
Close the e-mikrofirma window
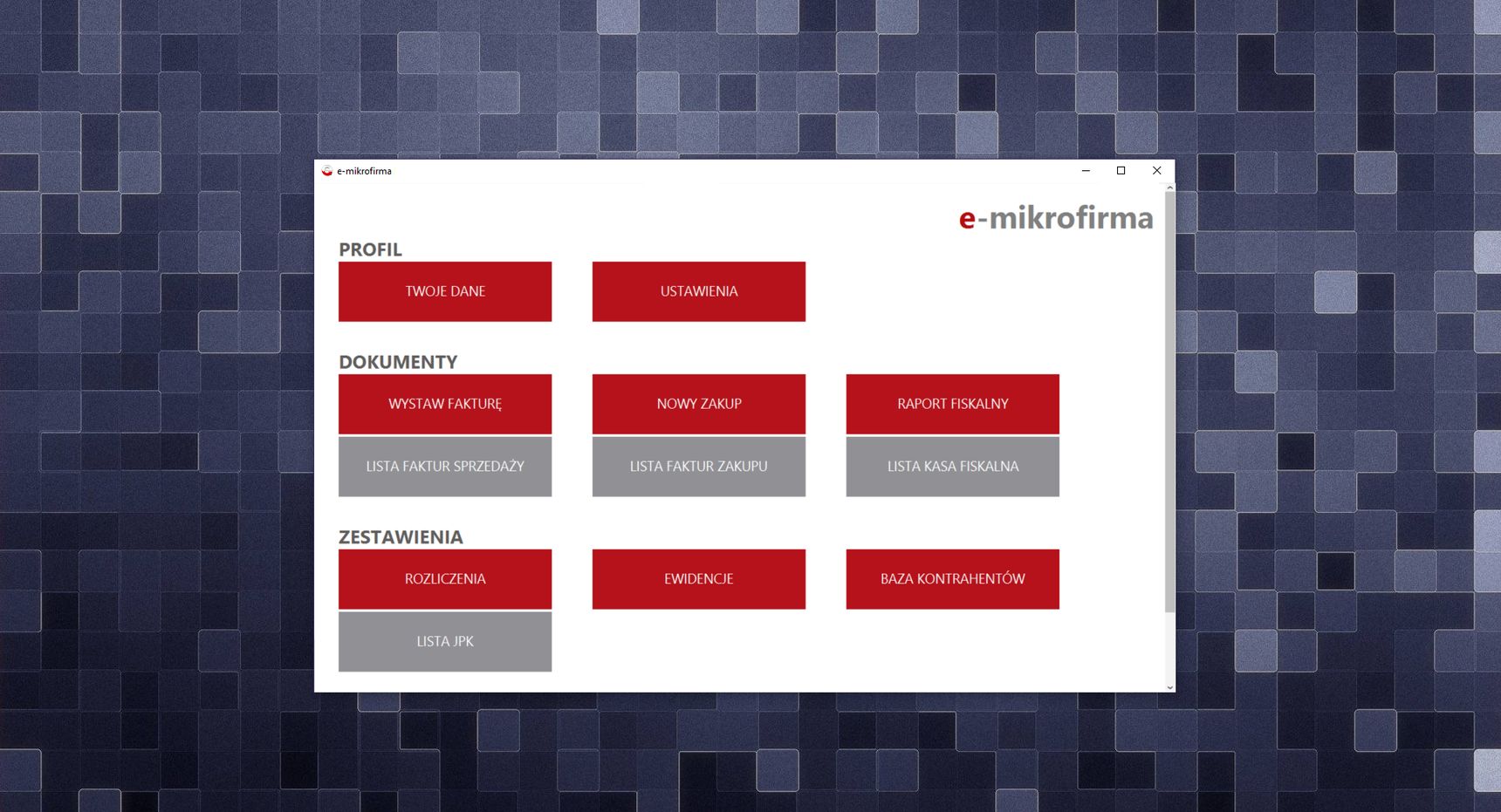1157,171
